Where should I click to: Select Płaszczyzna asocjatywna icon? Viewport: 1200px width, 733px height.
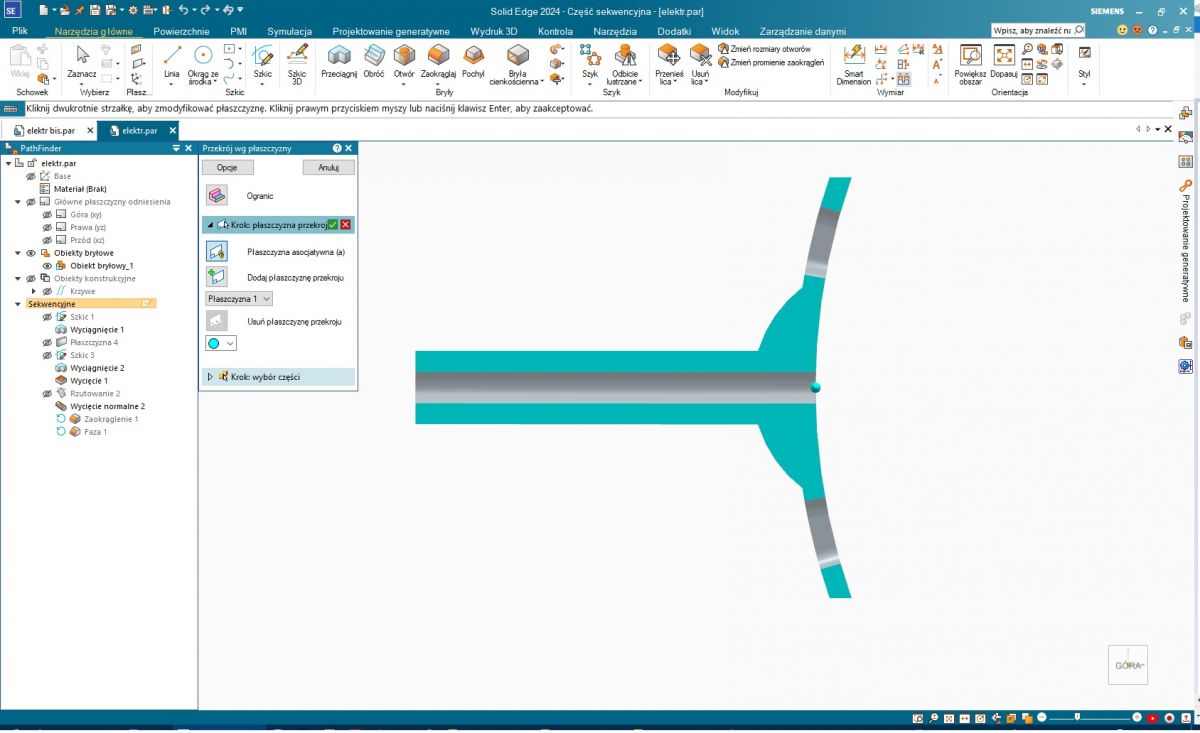(217, 252)
